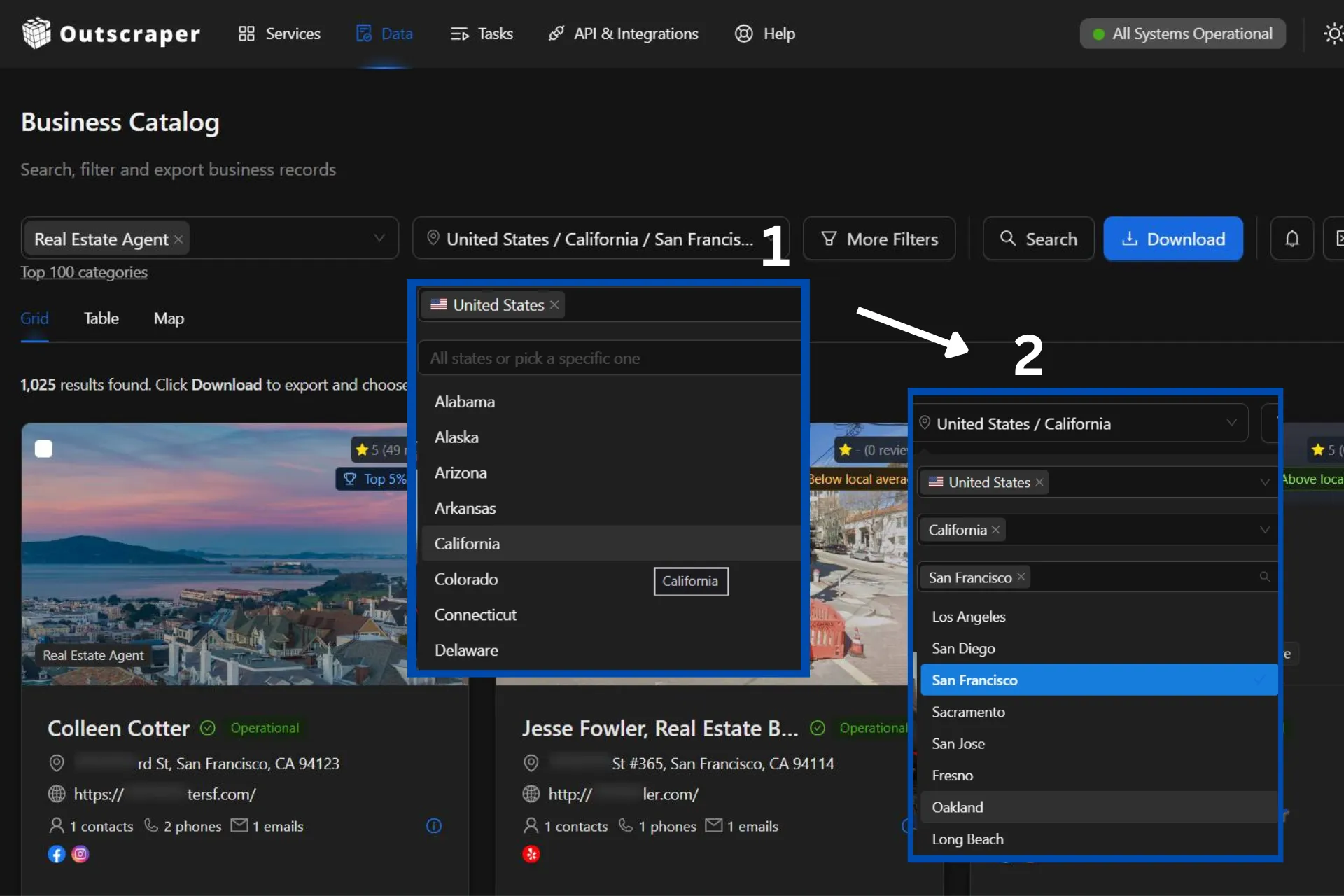Click the search magnifier in the San Francisco city field
The image size is (1344, 896).
(x=1265, y=577)
